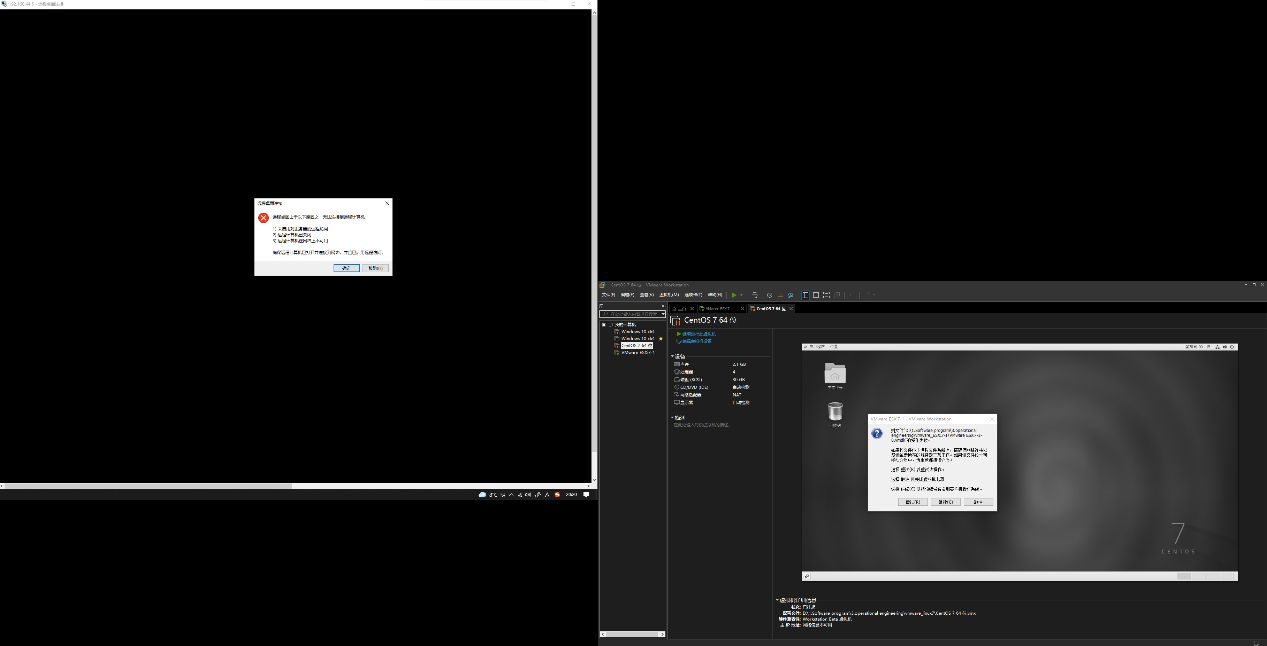
Task: Click the edit virtual machine settings link
Action: 695,341
